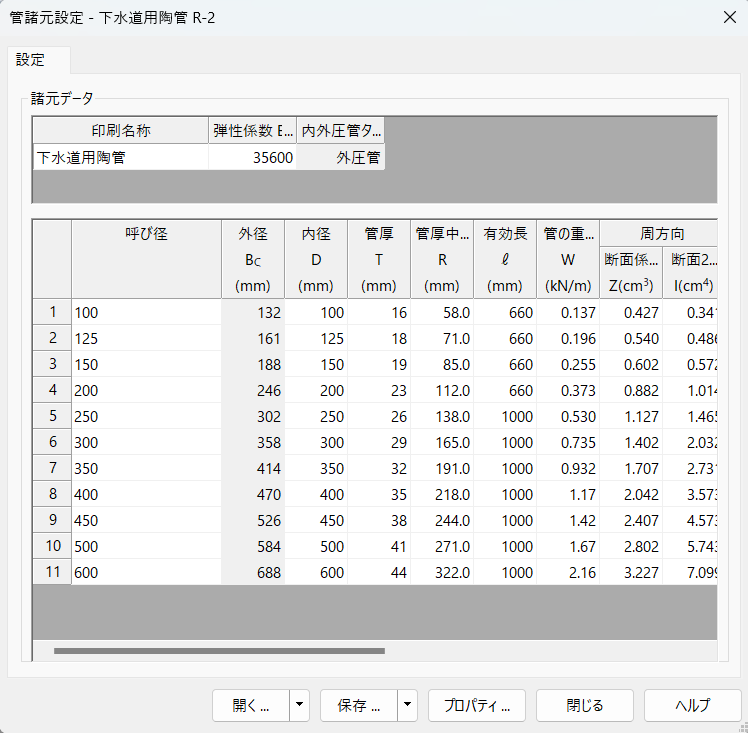Expand the dropdown arrow next to 保存

(x=407, y=705)
